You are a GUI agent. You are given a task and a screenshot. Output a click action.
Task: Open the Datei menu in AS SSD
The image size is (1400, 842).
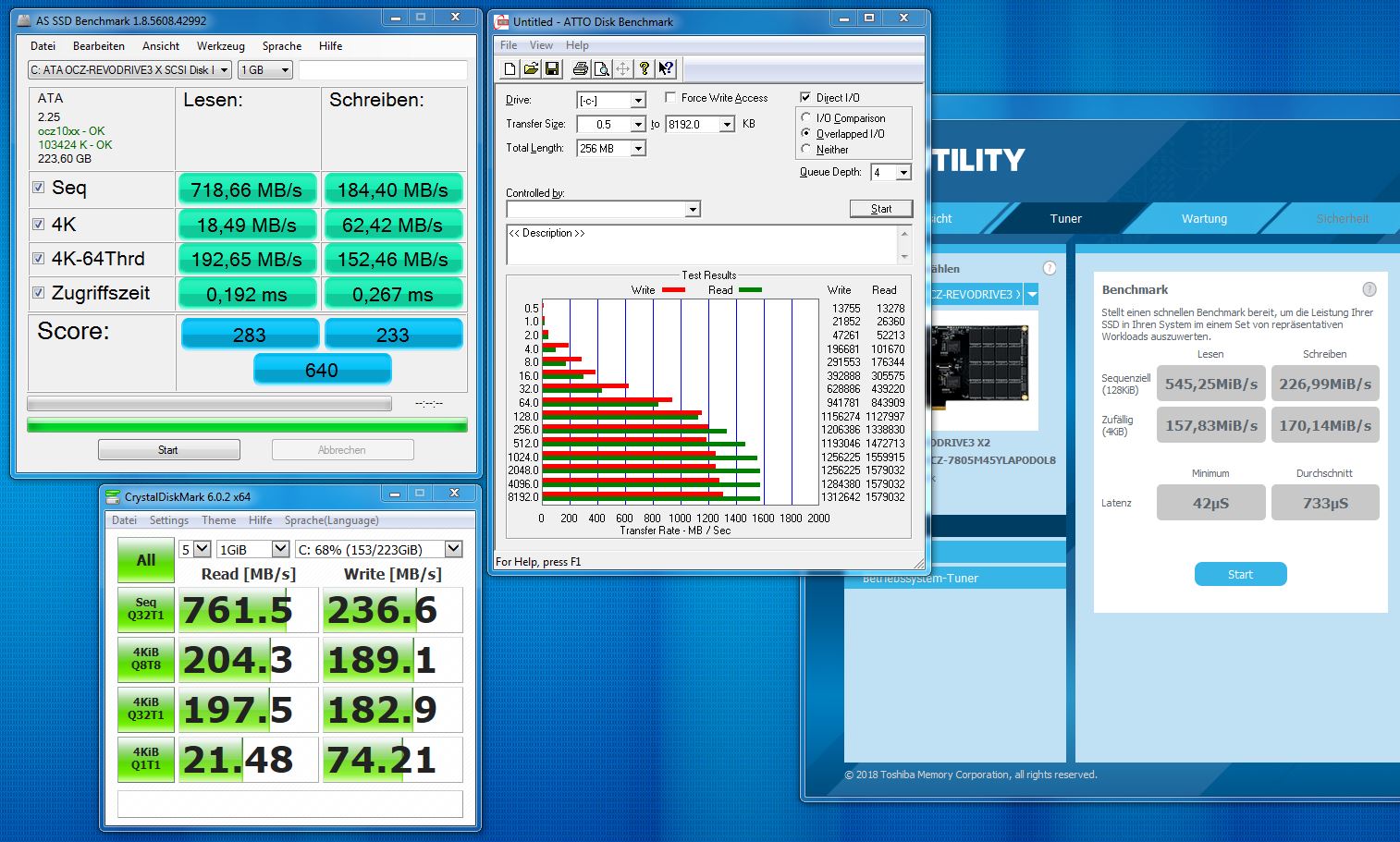[43, 45]
